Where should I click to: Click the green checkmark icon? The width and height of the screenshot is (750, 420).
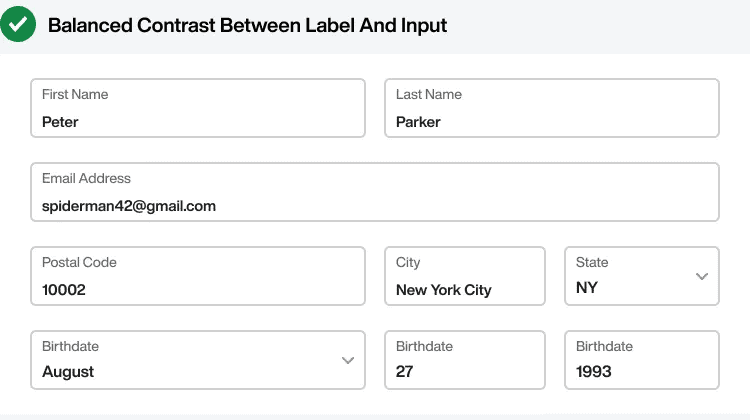tap(18, 24)
